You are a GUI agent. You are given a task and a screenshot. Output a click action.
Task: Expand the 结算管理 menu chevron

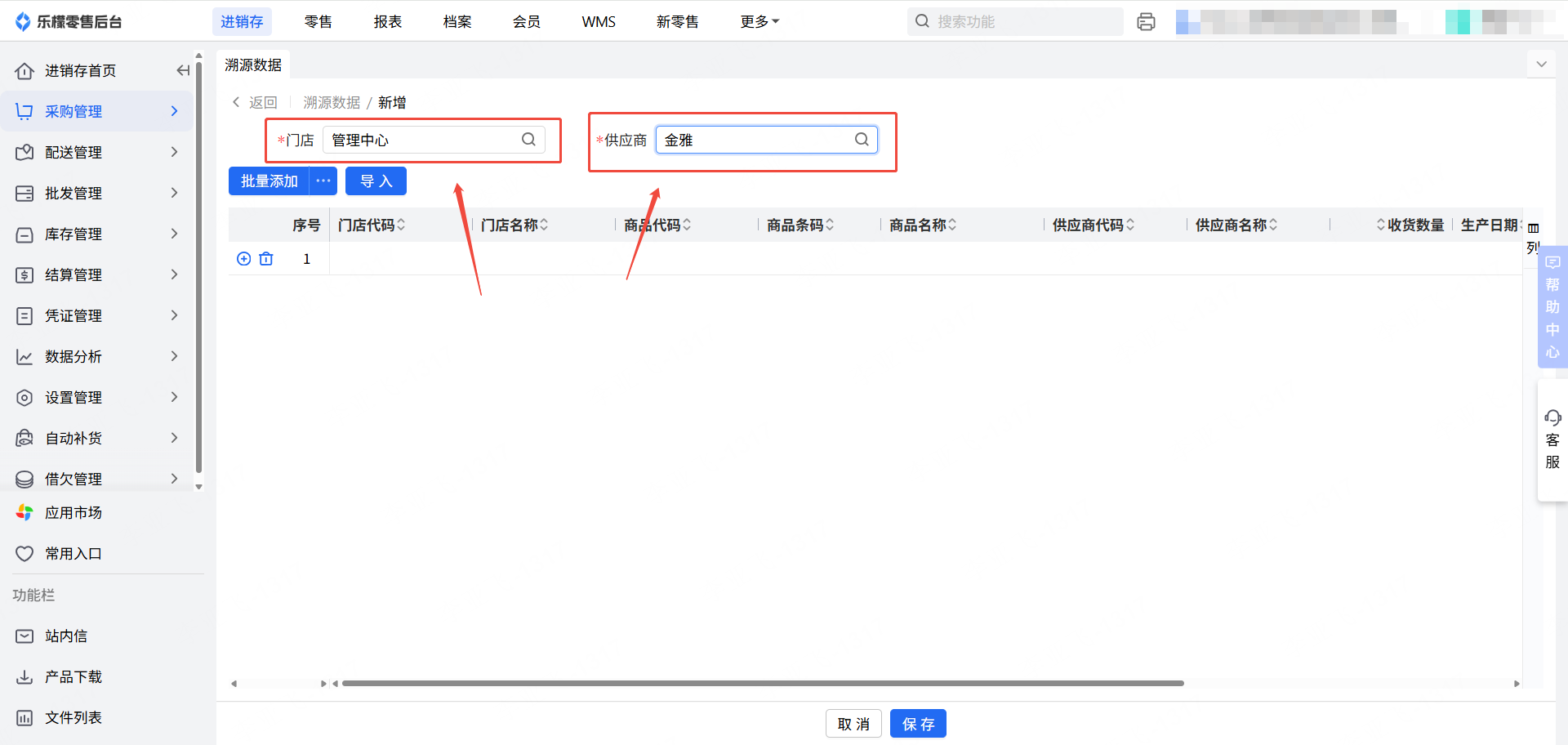point(174,274)
